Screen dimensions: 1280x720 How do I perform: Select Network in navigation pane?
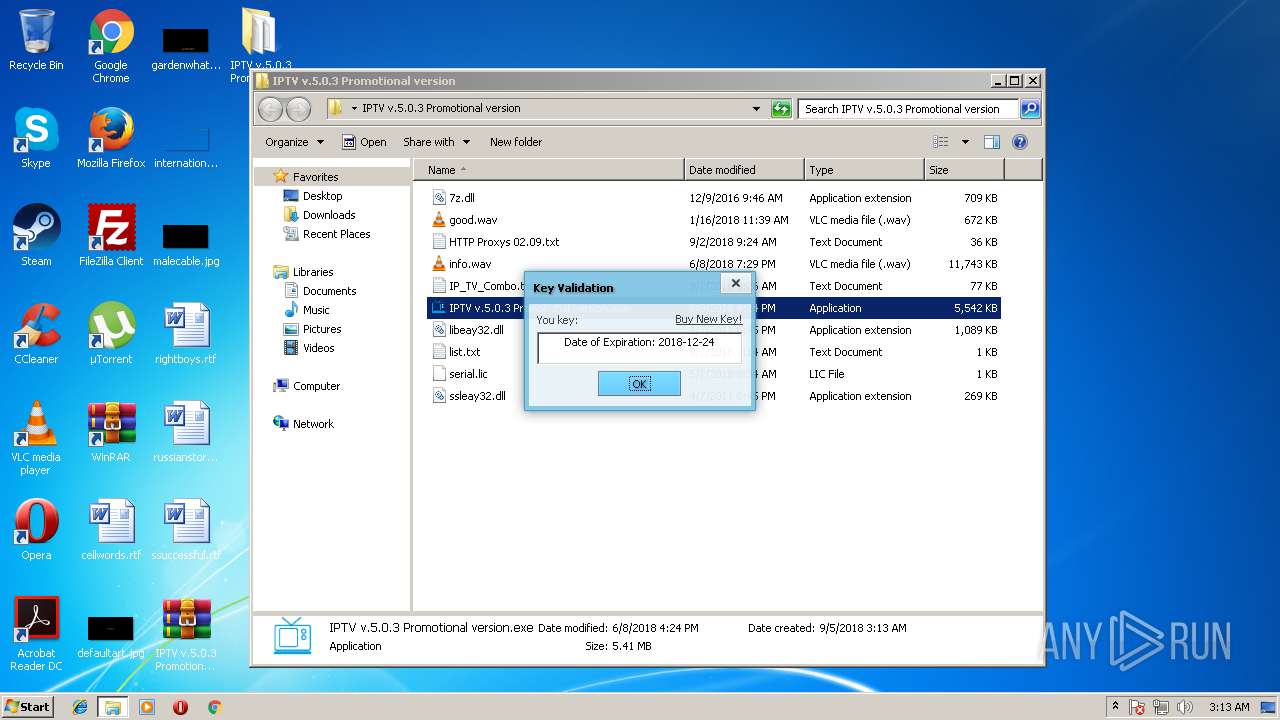click(x=313, y=424)
